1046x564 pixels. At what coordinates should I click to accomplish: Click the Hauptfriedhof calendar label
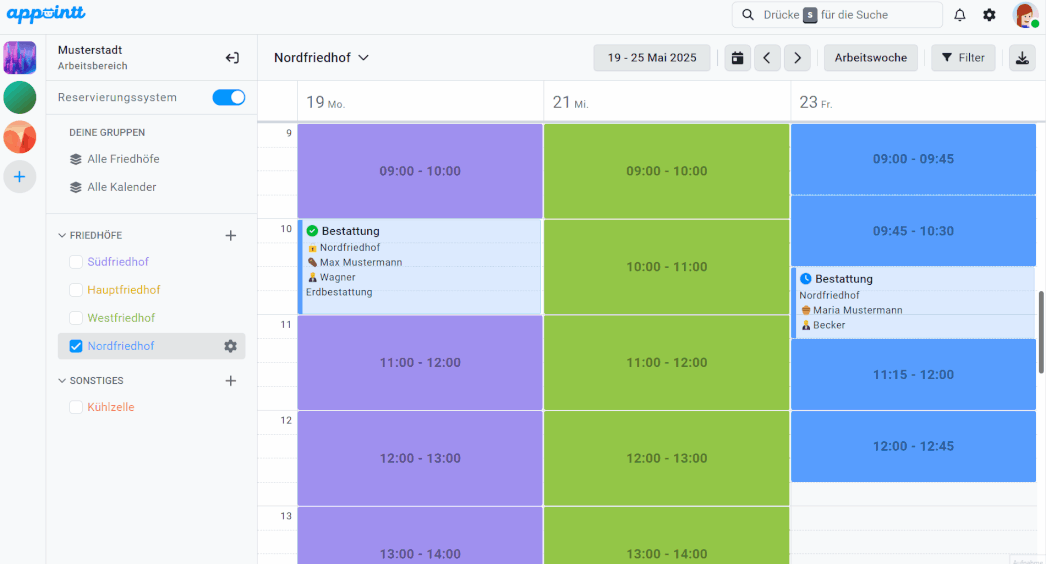click(124, 290)
